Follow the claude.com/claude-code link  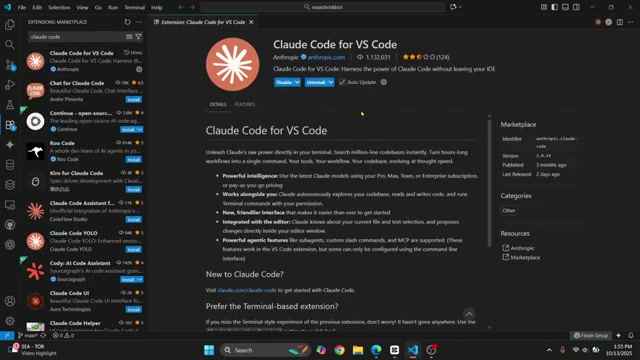click(x=247, y=290)
